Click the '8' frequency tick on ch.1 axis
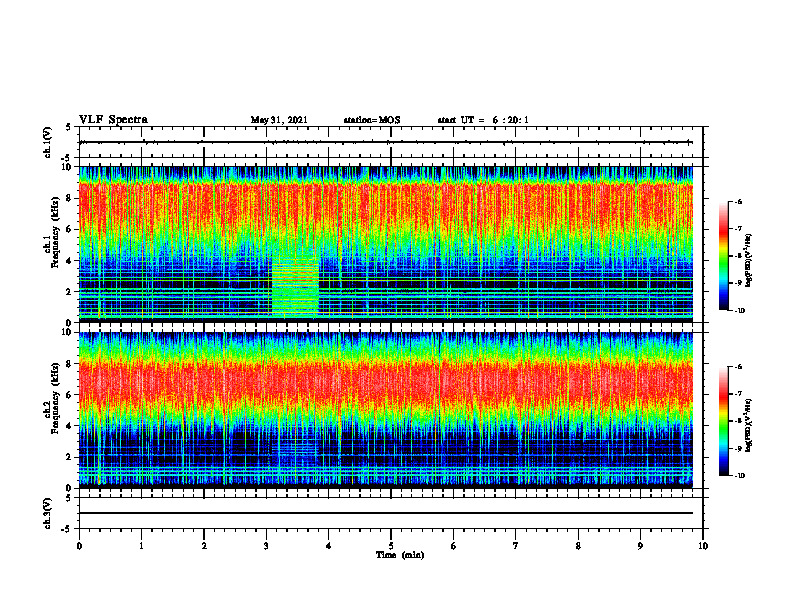The width and height of the screenshot is (792, 612). click(70, 198)
